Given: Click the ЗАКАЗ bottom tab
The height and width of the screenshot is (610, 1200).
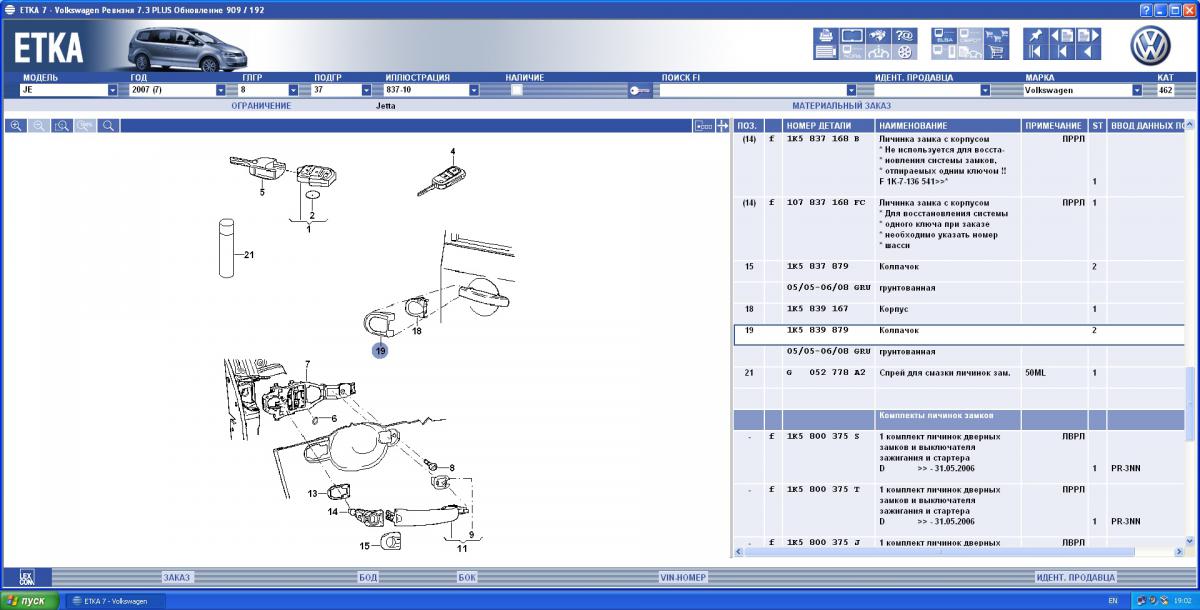Looking at the screenshot, I should click(176, 577).
